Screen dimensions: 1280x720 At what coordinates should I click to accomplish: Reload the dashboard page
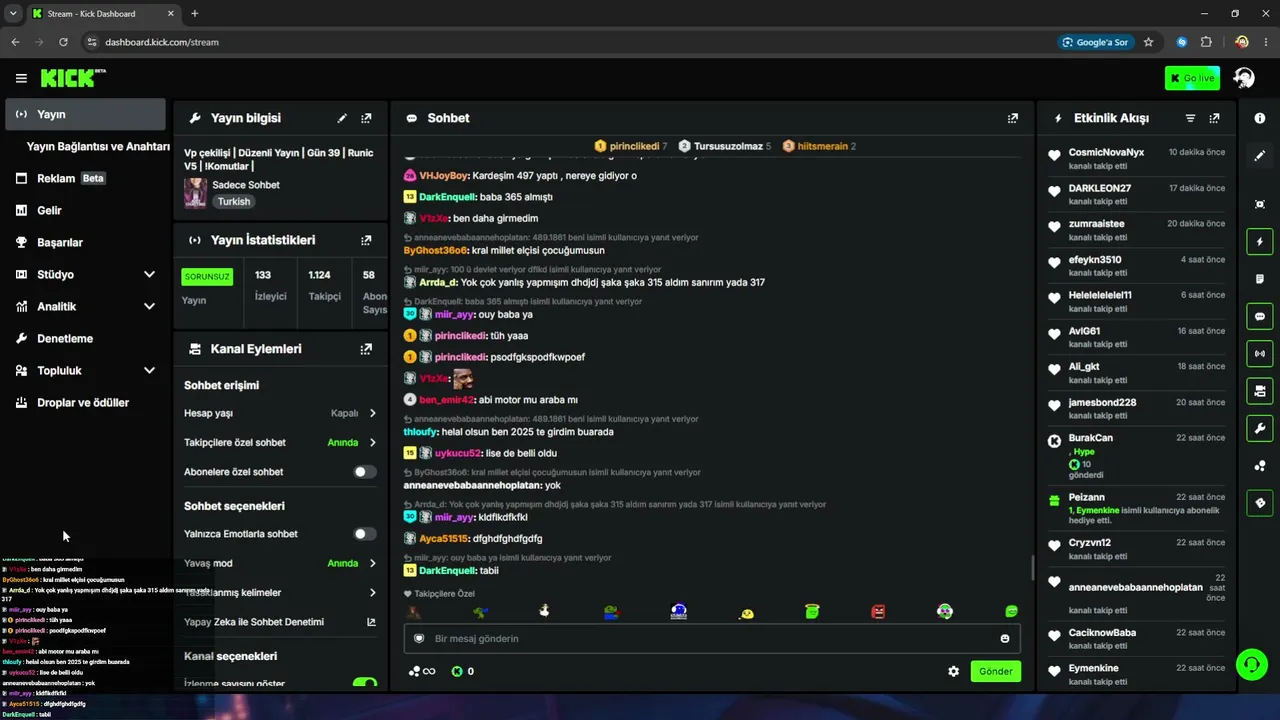[63, 42]
